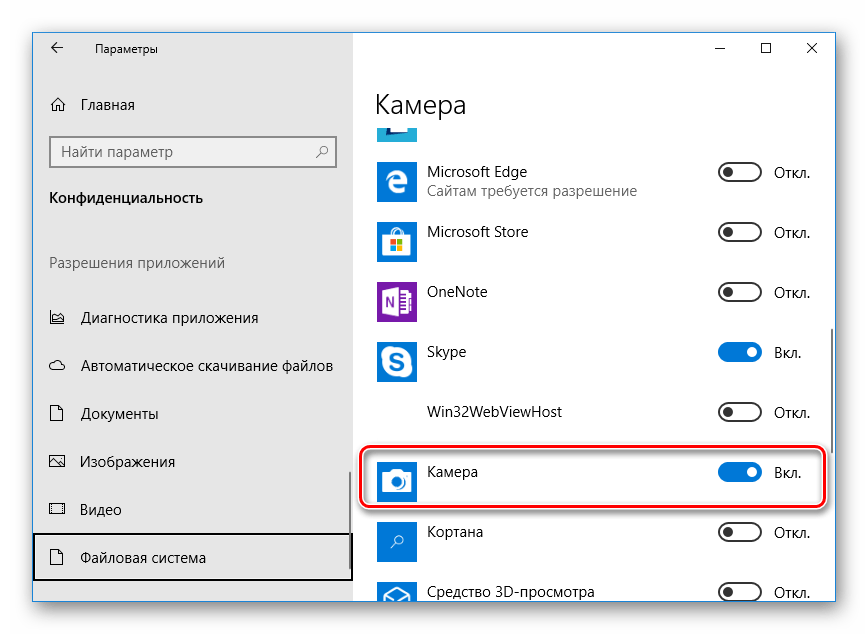Click the Camera app icon in list

(397, 482)
